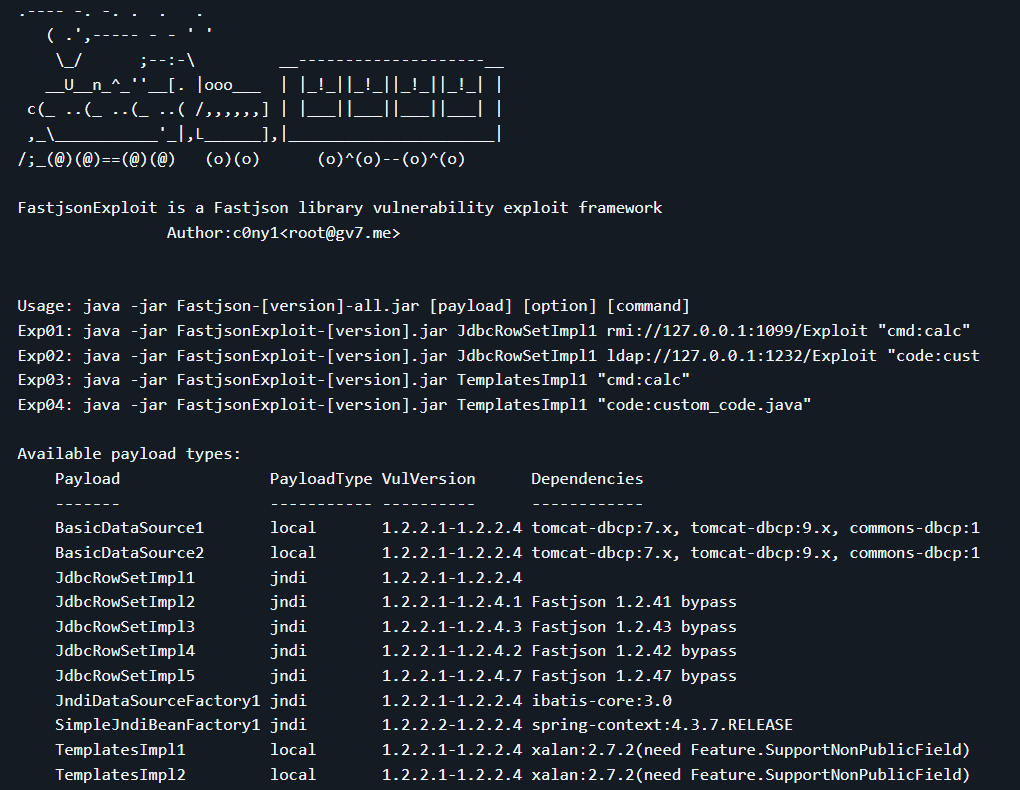Viewport: 1020px width, 790px height.
Task: Select payload name 'JdbcRowSetImpl4'
Action: click(x=125, y=651)
